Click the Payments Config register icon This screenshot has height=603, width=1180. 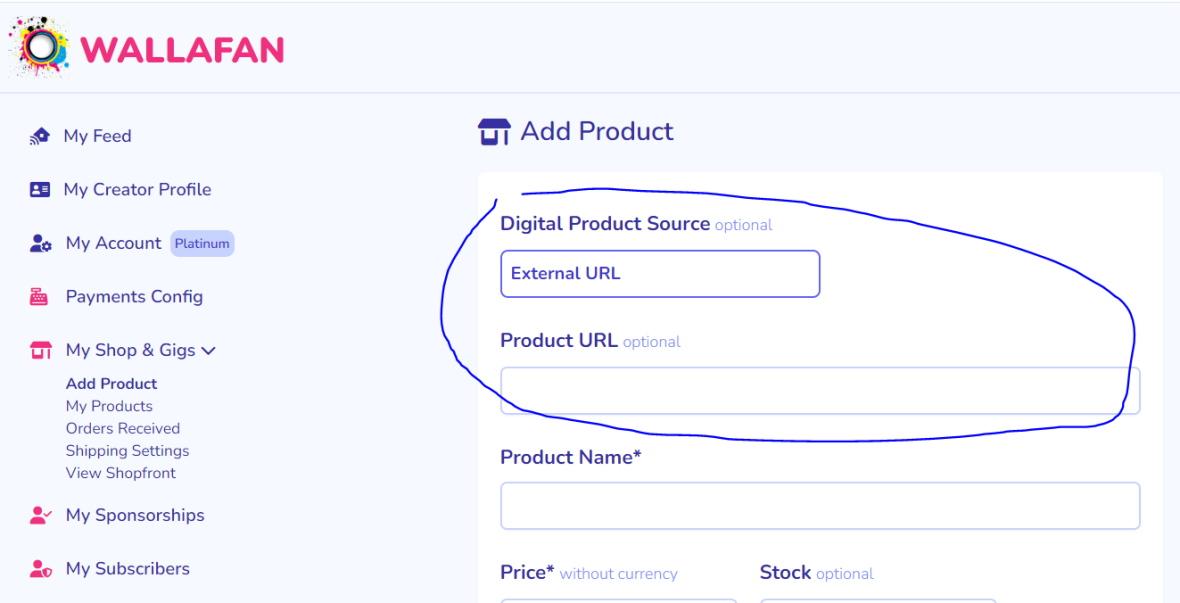point(39,297)
